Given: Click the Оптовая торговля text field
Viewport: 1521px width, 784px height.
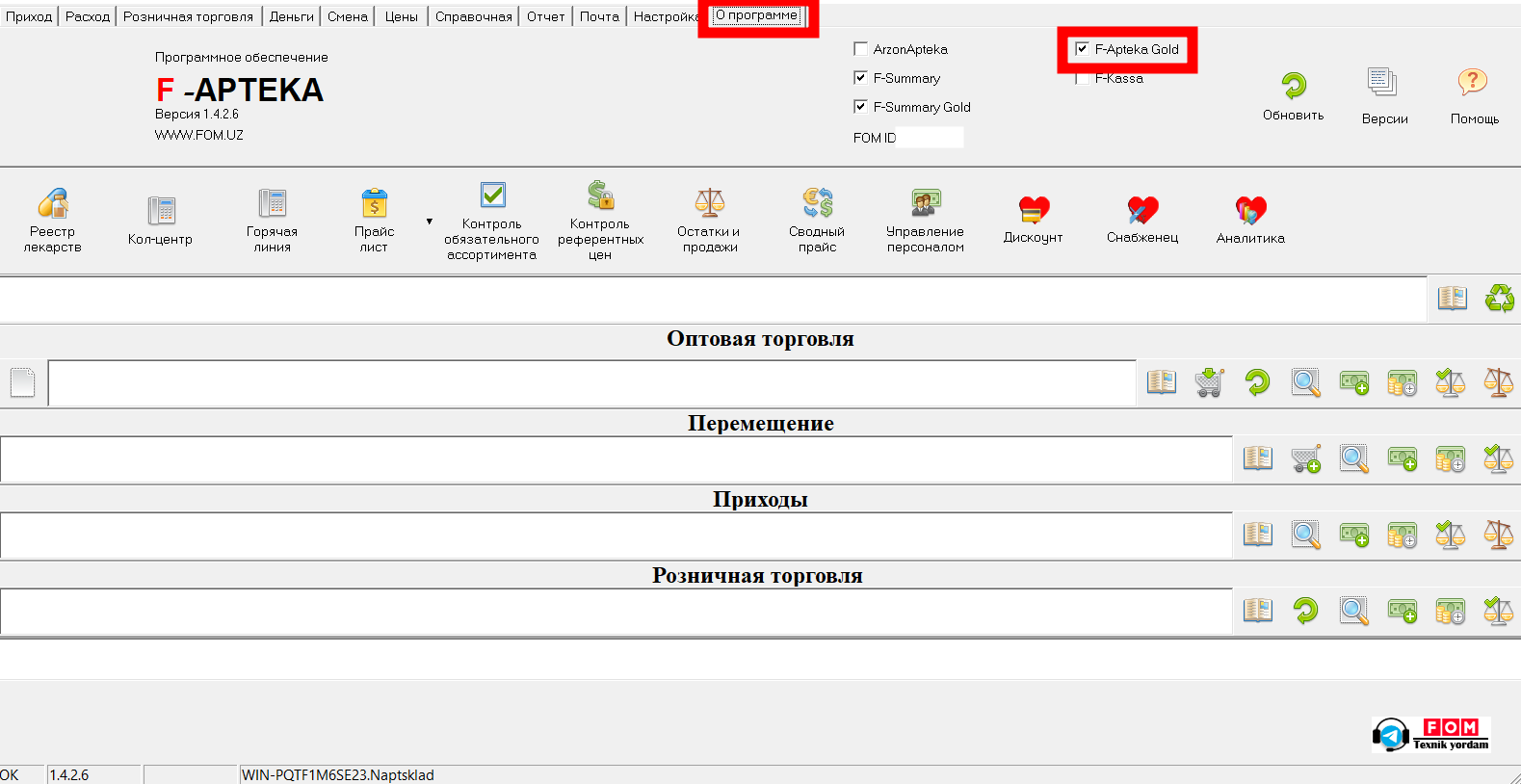Looking at the screenshot, I should tap(592, 383).
